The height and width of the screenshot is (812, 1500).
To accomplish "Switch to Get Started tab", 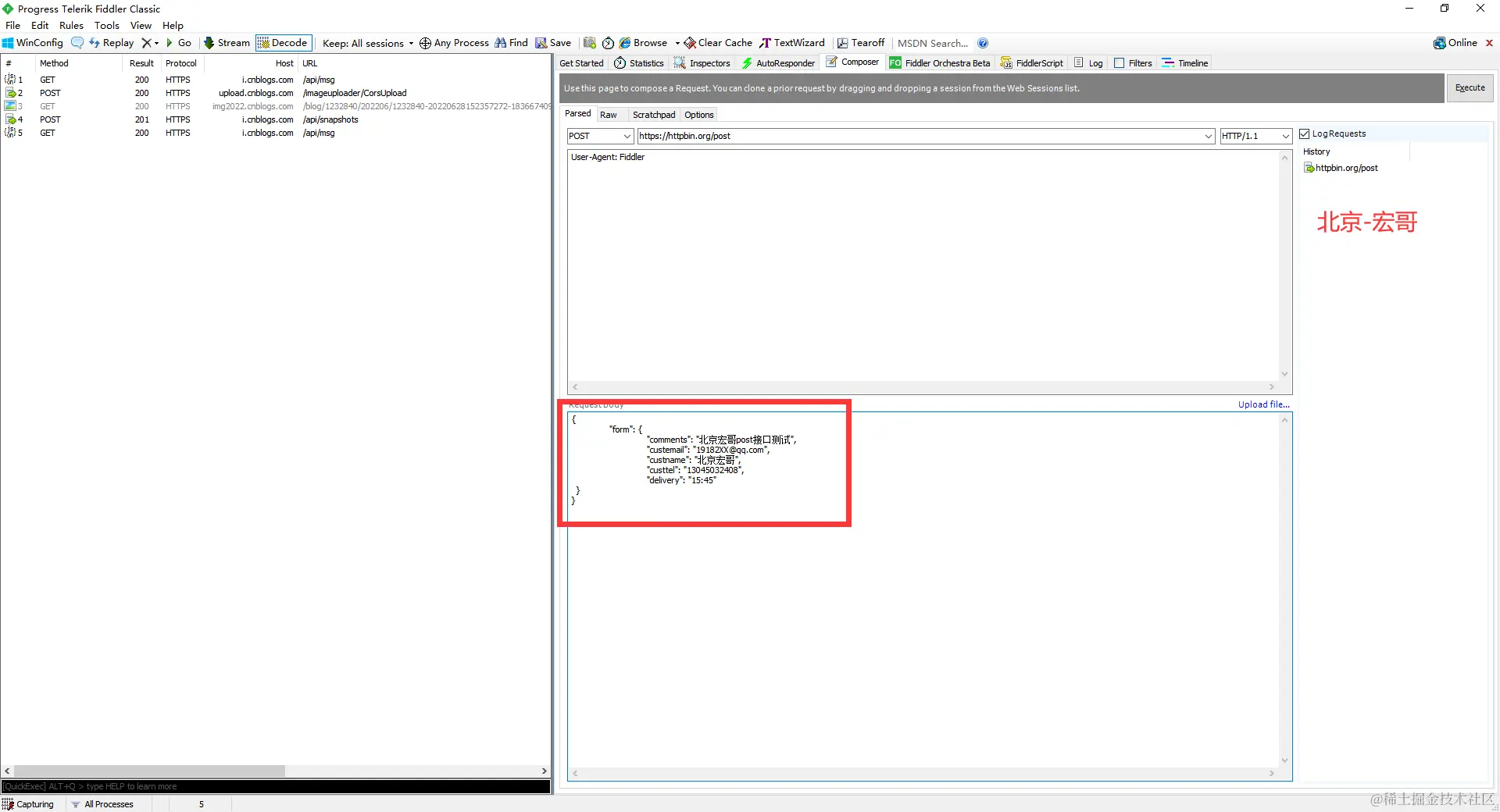I will tap(581, 63).
